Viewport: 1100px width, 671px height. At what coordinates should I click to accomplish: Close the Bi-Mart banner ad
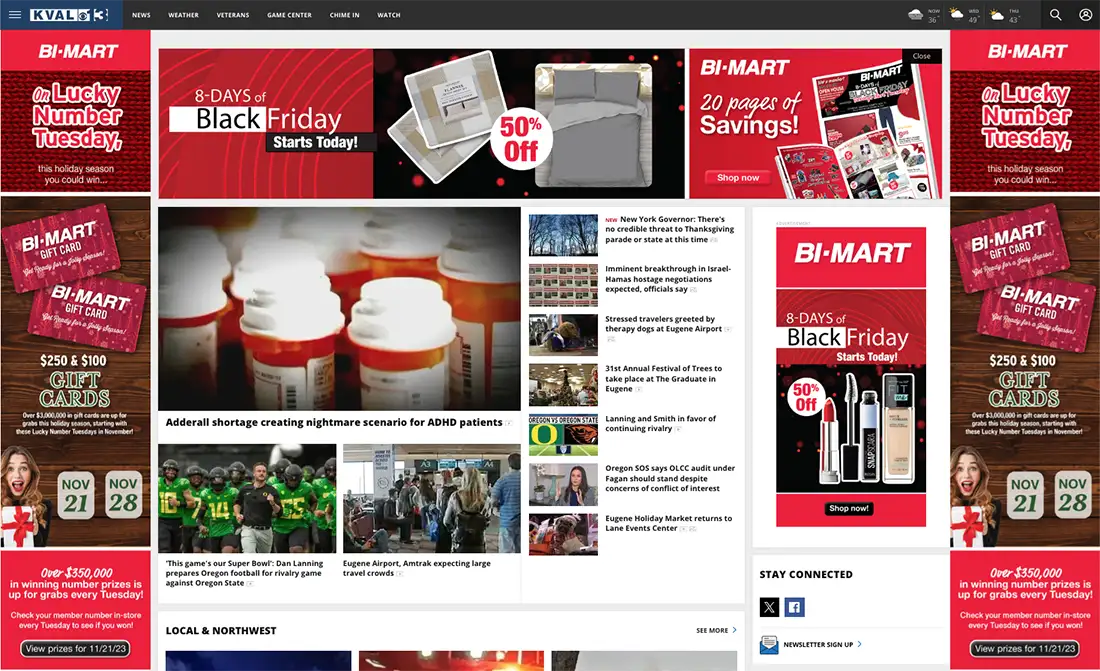[922, 56]
